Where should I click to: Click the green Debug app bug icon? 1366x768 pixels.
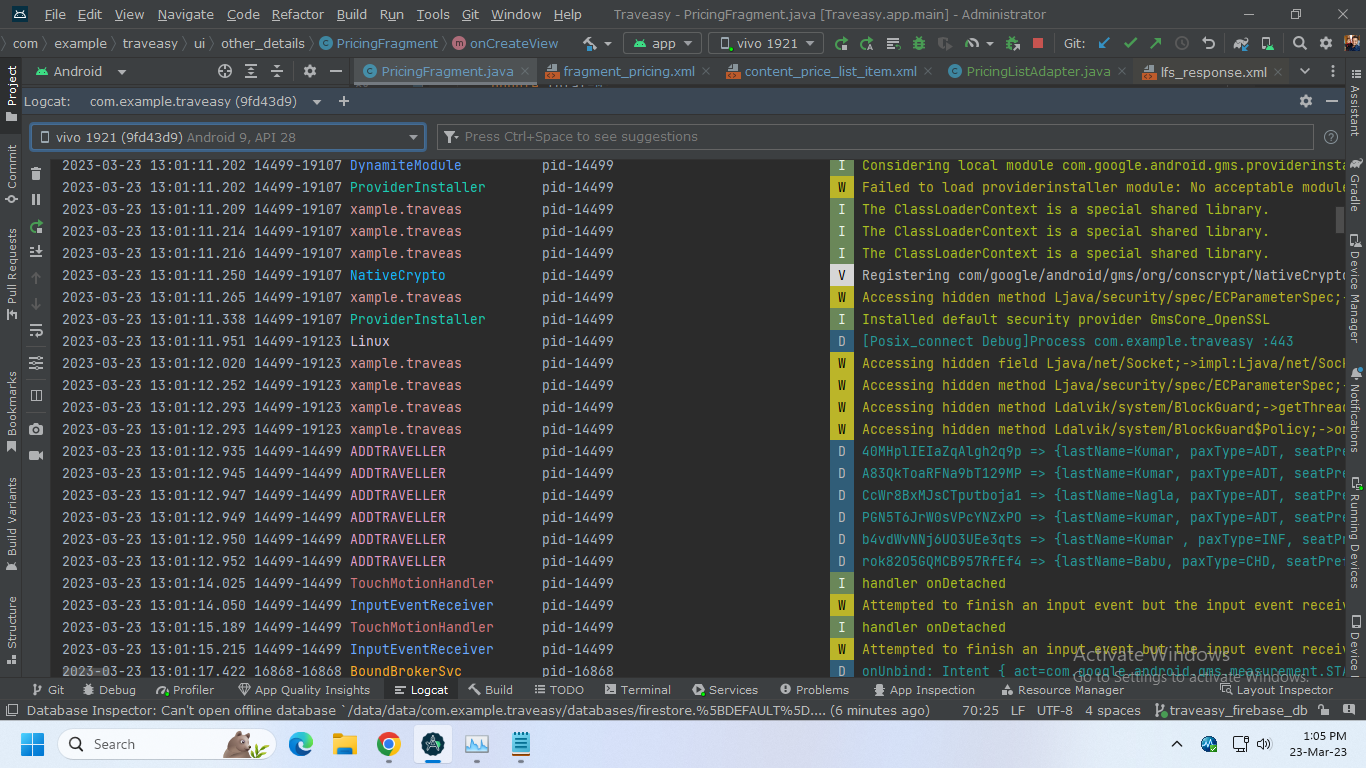pos(919,44)
